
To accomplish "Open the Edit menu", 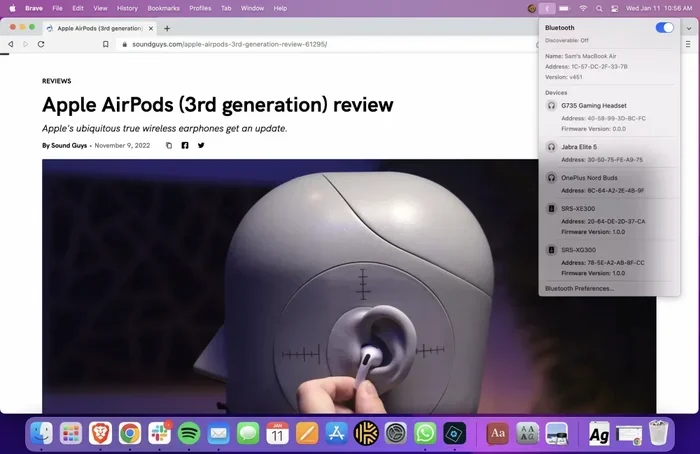I will (x=78, y=8).
